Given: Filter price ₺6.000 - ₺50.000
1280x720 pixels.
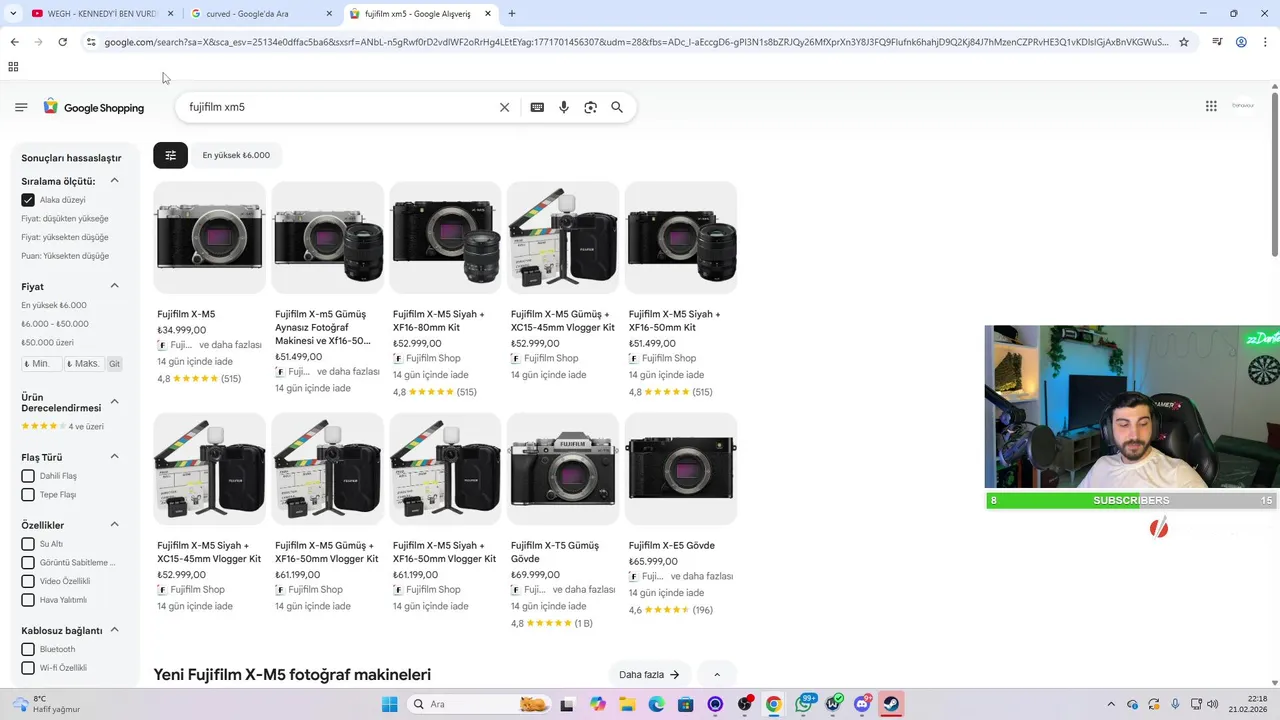Looking at the screenshot, I should tap(55, 324).
